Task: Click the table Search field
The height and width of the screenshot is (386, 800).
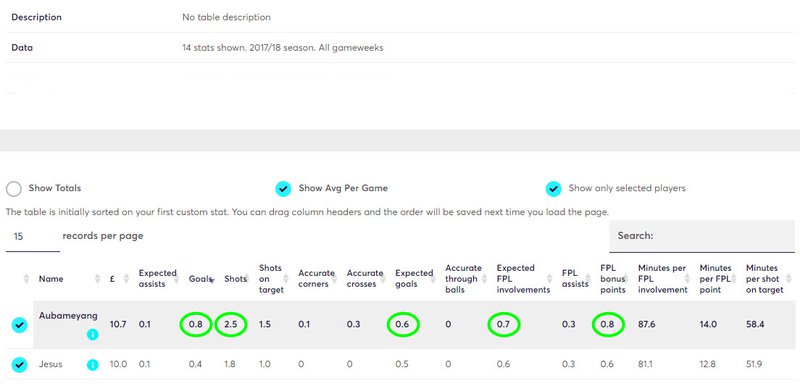Action: pos(702,236)
